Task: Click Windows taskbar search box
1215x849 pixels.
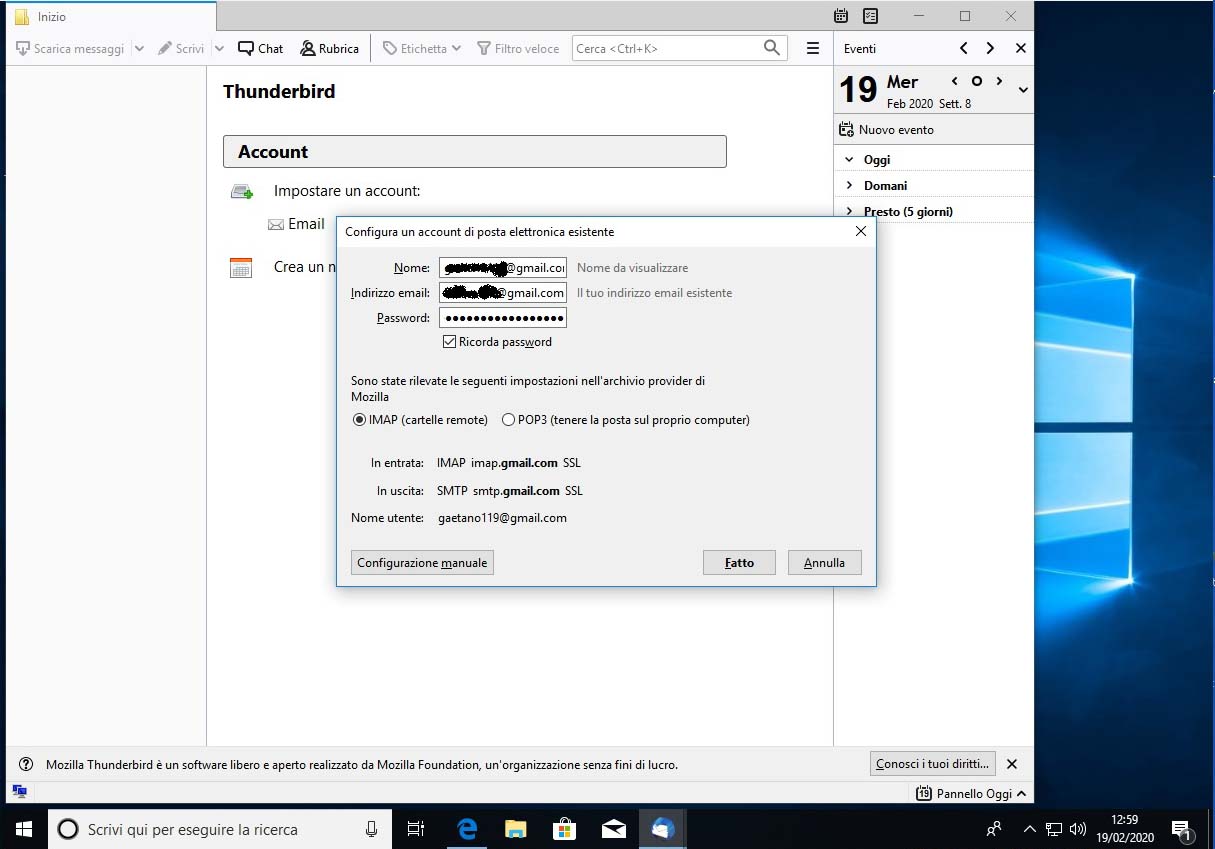Action: (x=220, y=829)
